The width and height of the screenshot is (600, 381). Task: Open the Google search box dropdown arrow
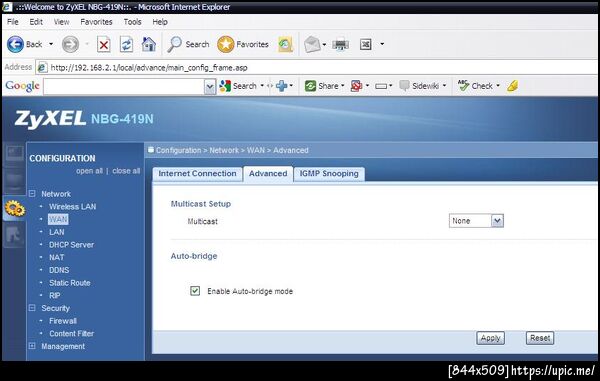pos(210,87)
